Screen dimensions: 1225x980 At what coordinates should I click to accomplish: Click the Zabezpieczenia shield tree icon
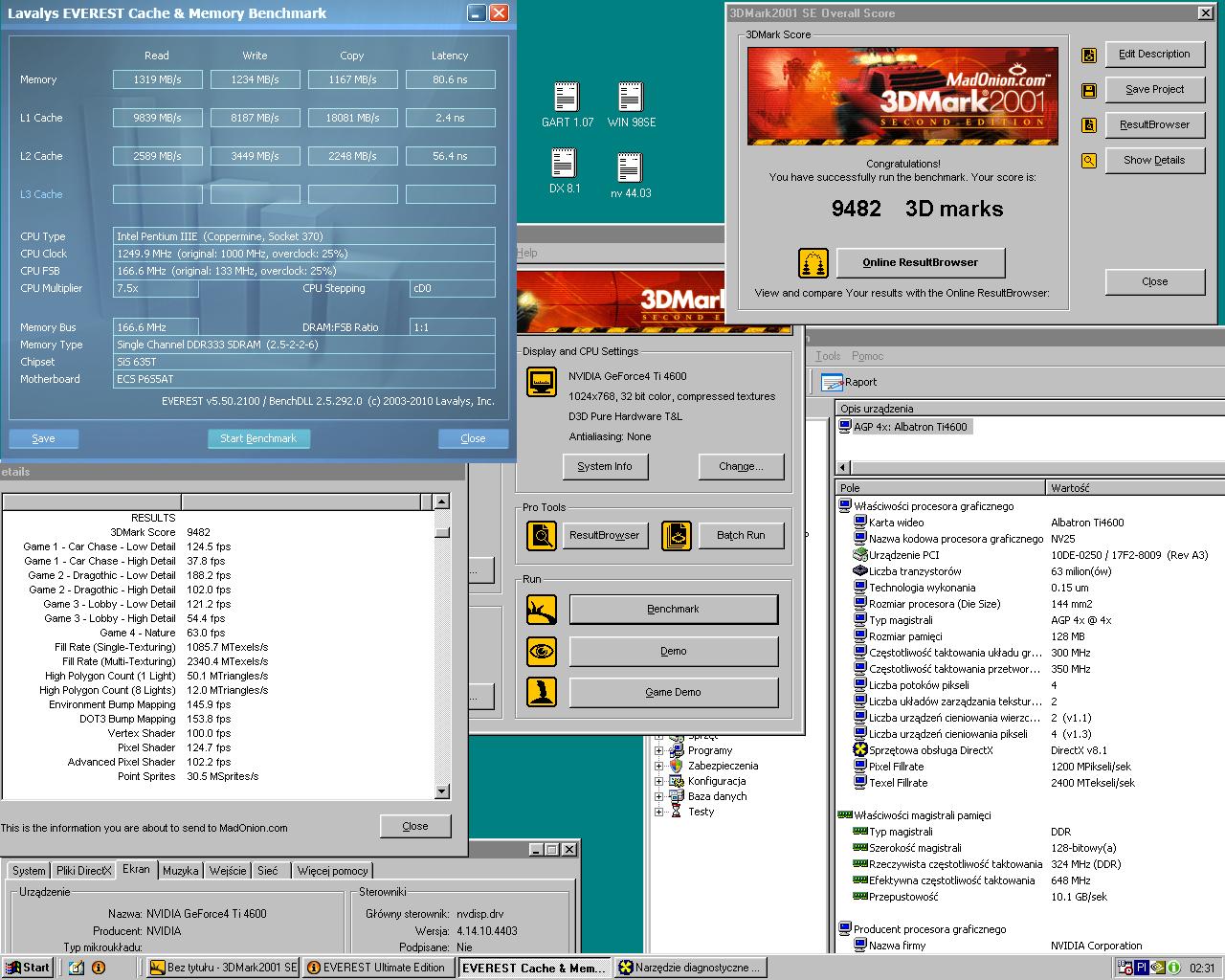[x=677, y=766]
